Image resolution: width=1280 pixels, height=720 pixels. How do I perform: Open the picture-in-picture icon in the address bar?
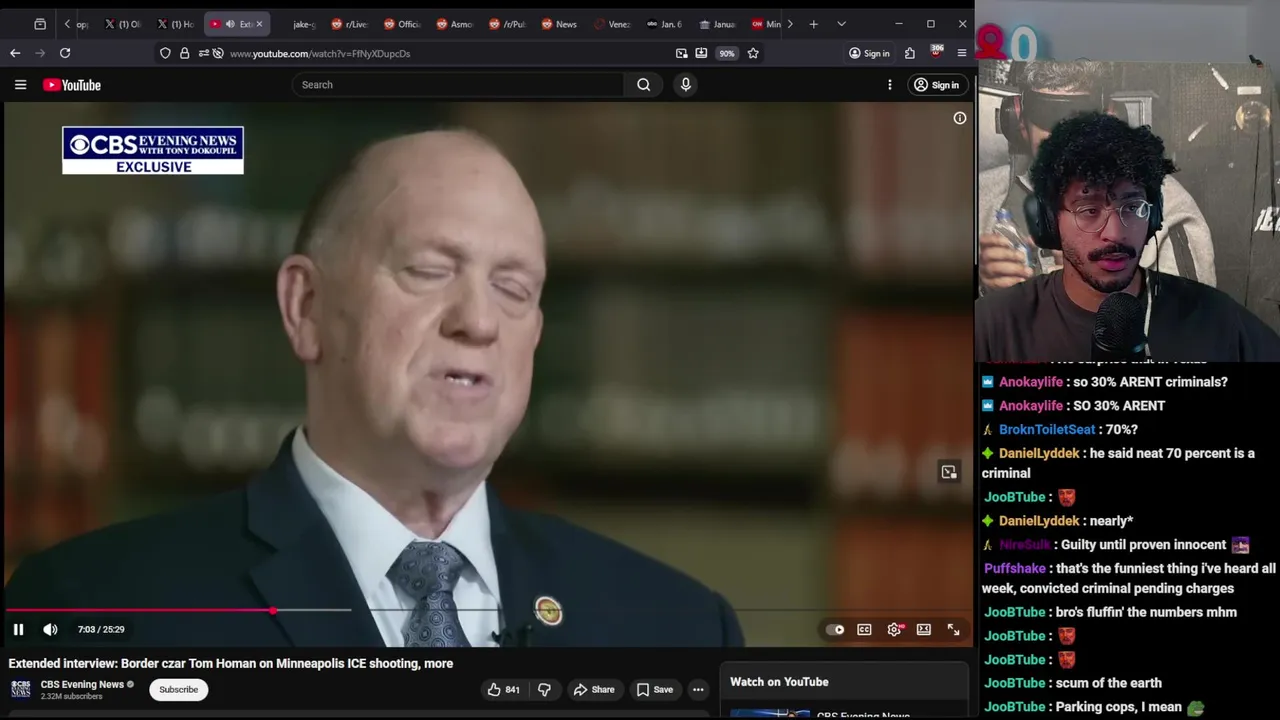click(682, 53)
